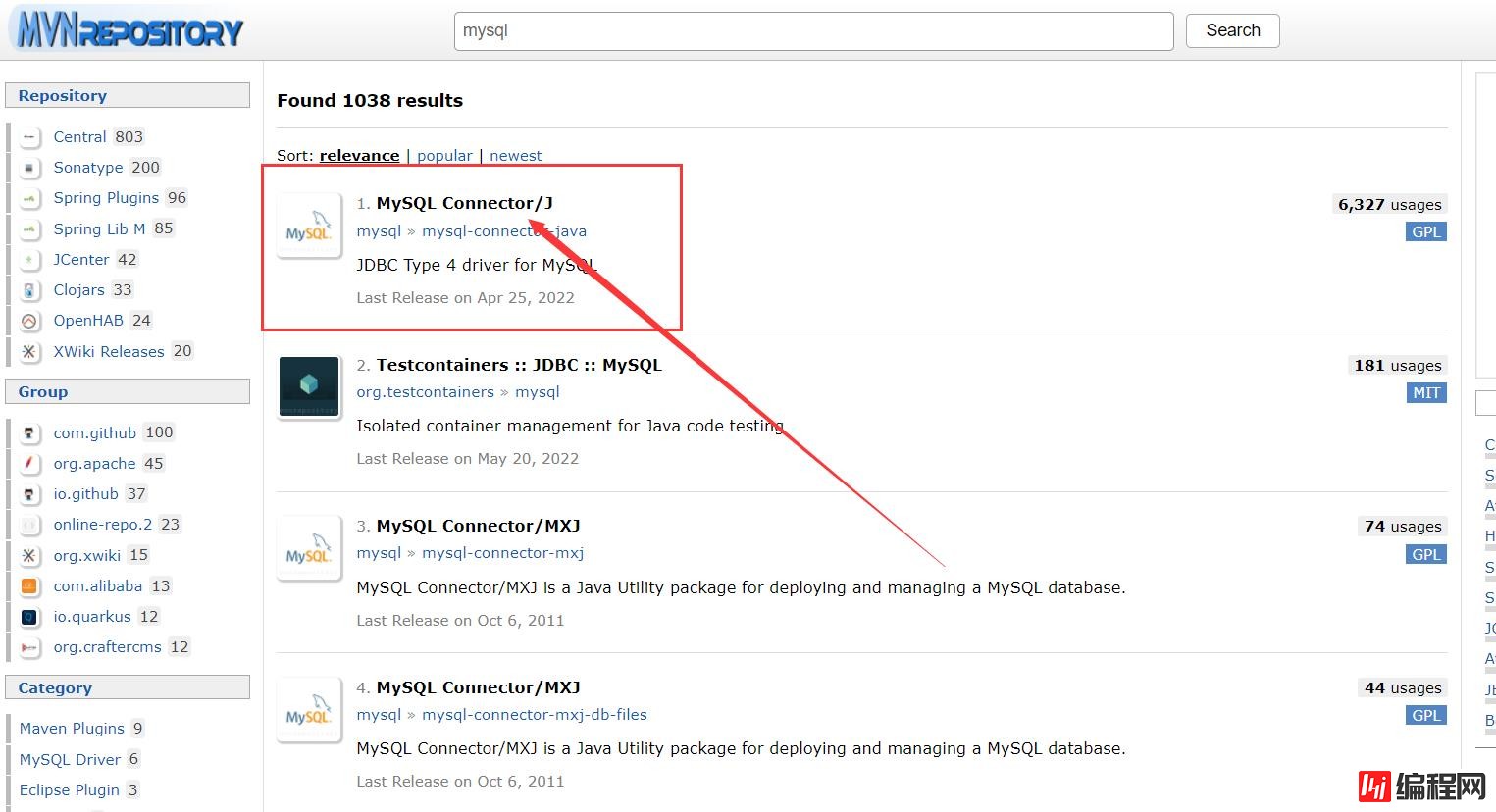Click GPL tag of mysql-connector-mxj result

pos(1426,555)
